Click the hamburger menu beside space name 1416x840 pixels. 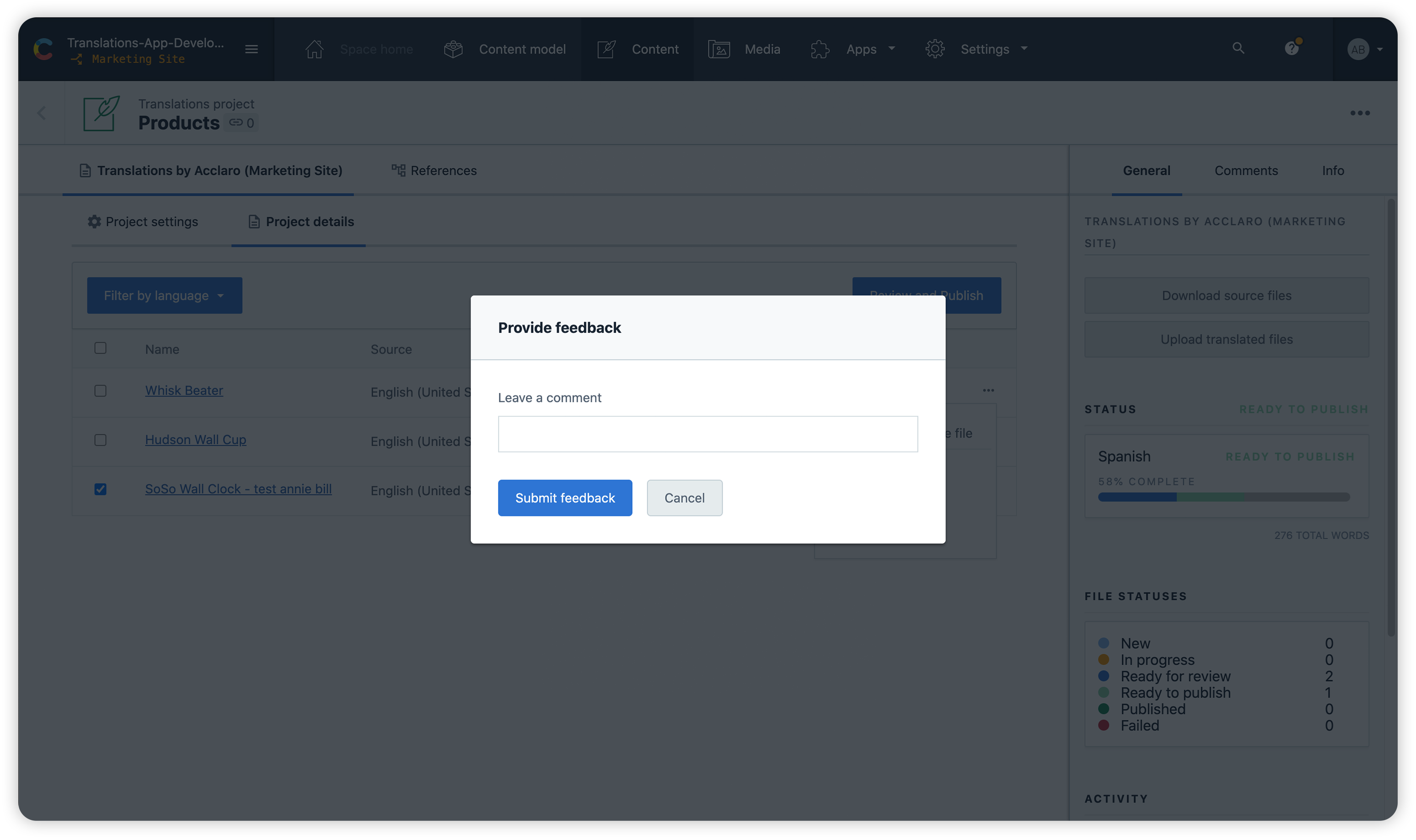point(251,49)
